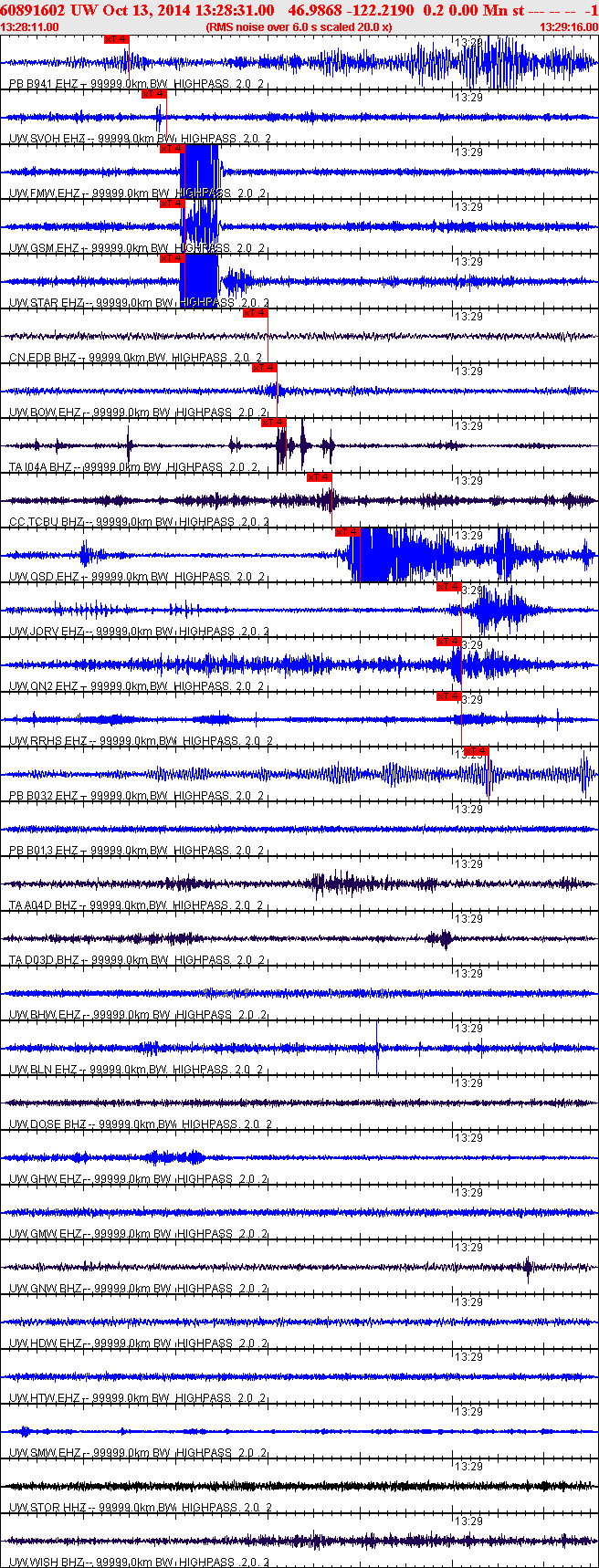Select the arrival pick on UW.ON2 trace
The width and height of the screenshot is (599, 1568).
coord(448,642)
